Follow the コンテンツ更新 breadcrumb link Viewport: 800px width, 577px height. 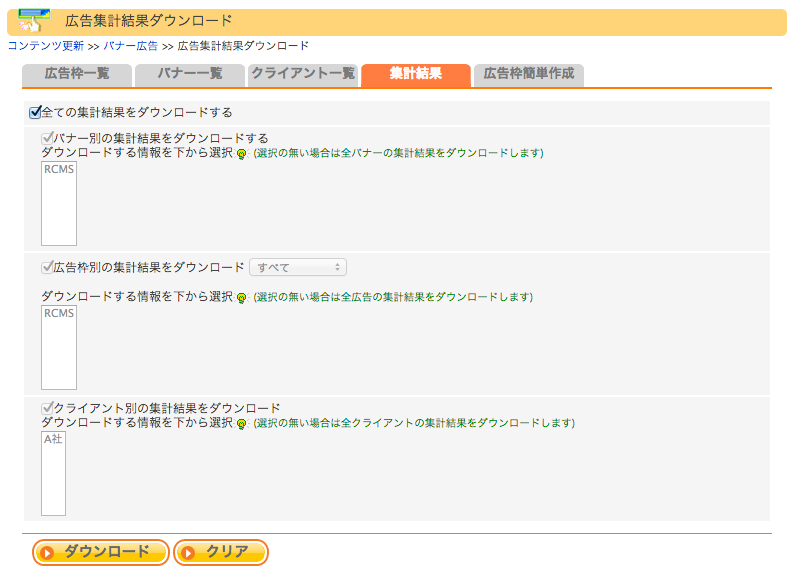(45, 46)
